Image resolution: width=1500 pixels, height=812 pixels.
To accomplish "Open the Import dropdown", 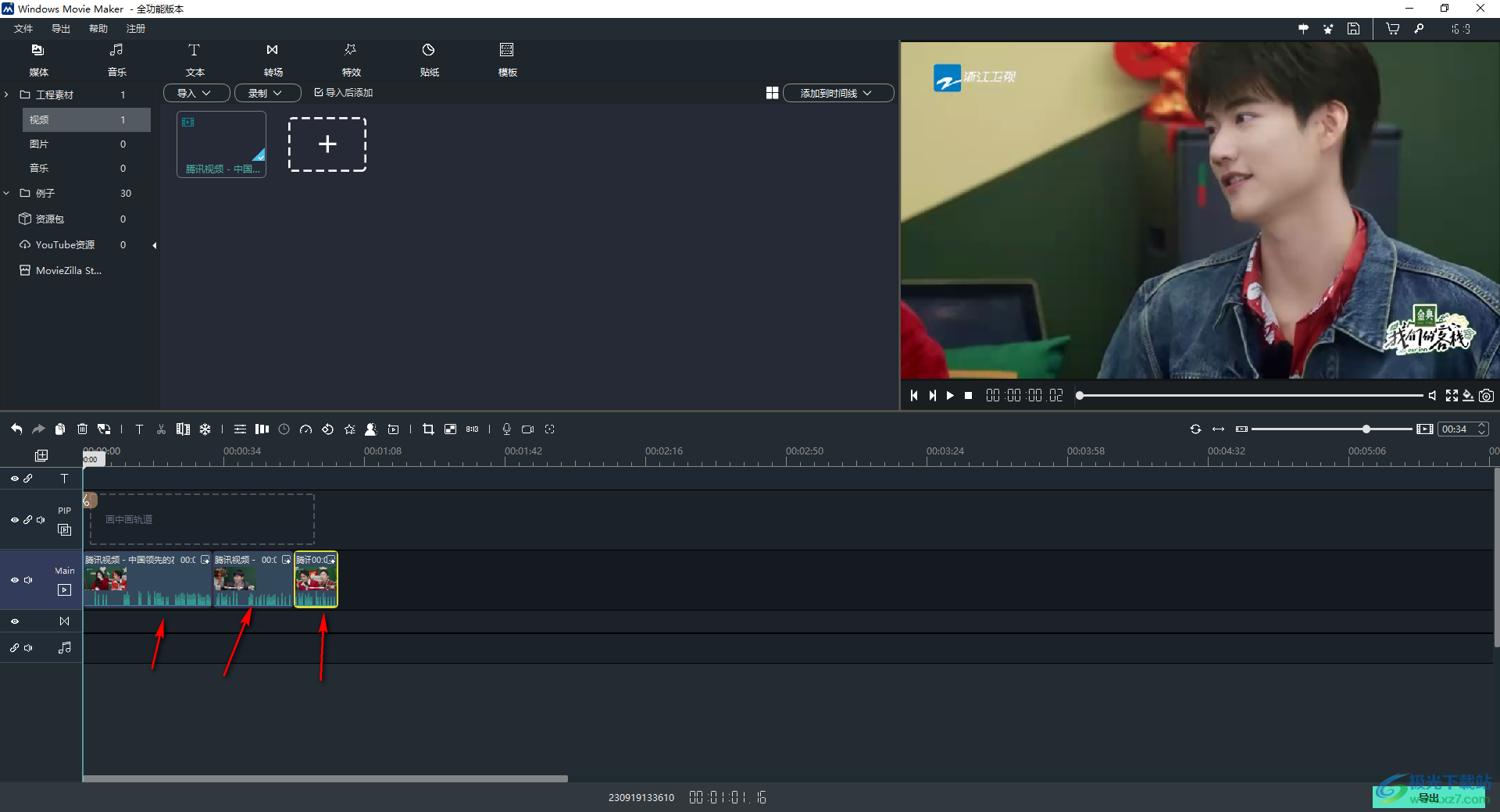I will coord(197,93).
